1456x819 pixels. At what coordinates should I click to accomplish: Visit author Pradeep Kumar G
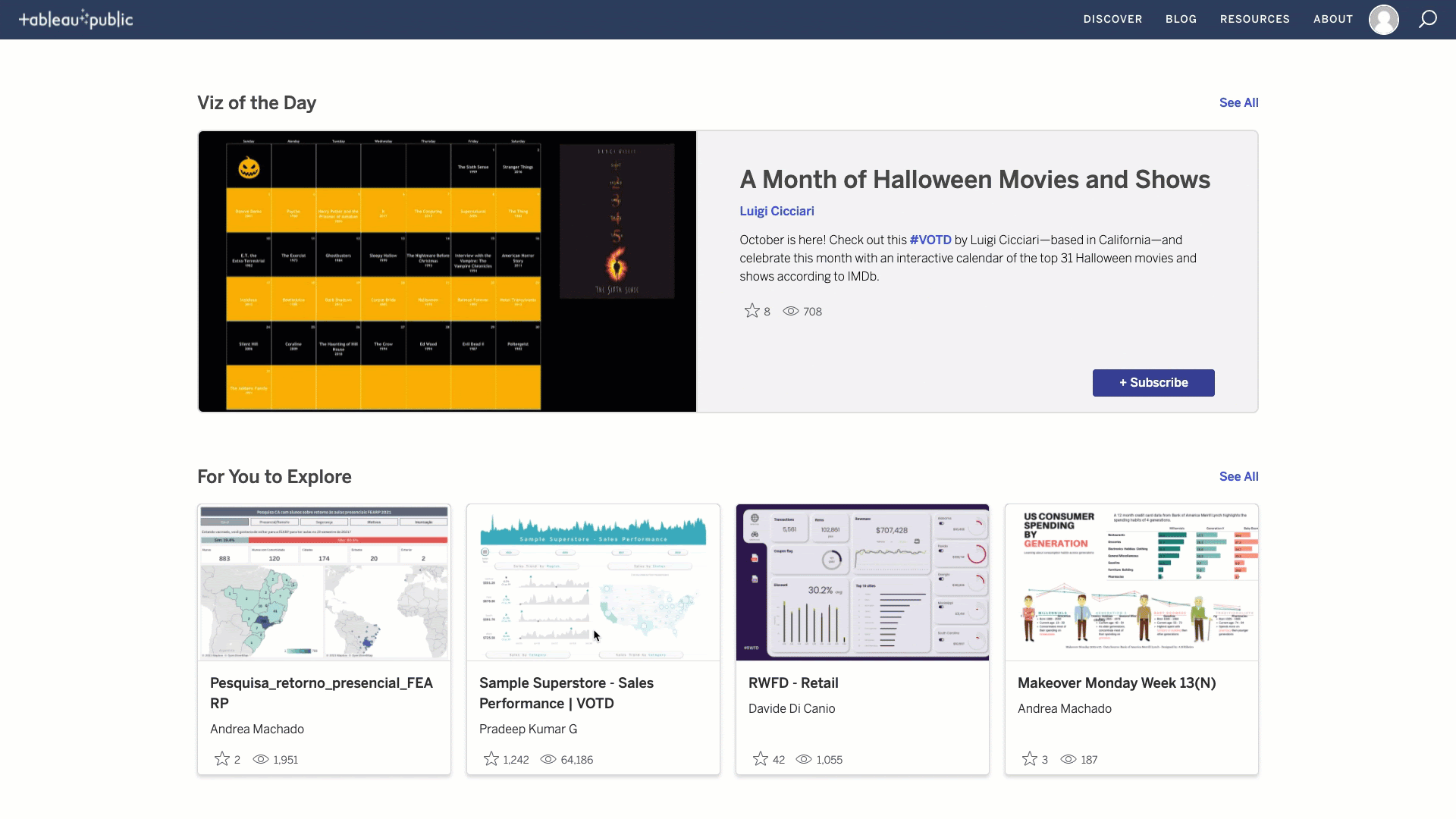pos(528,729)
